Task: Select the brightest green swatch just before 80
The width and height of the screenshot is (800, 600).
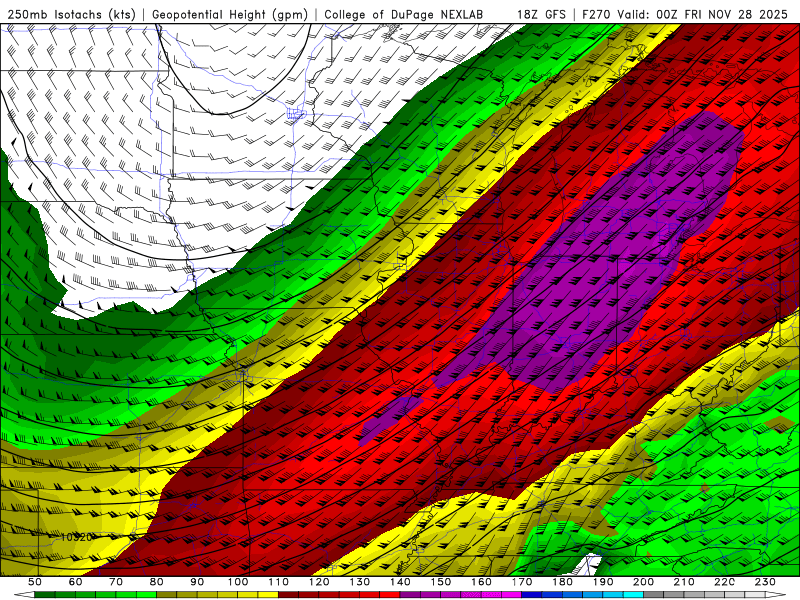Action: 146,595
